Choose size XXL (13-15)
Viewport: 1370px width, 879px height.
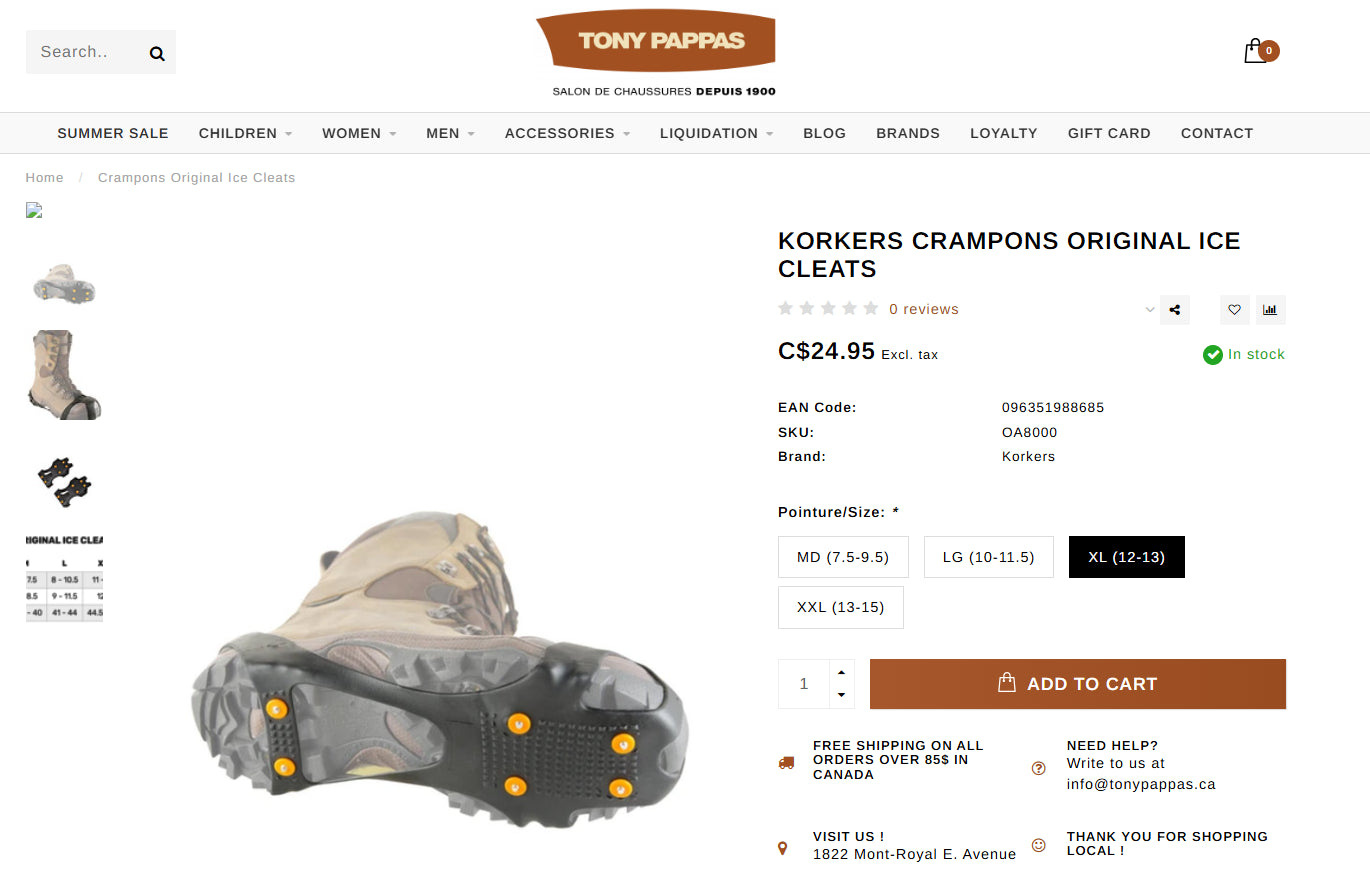840,607
